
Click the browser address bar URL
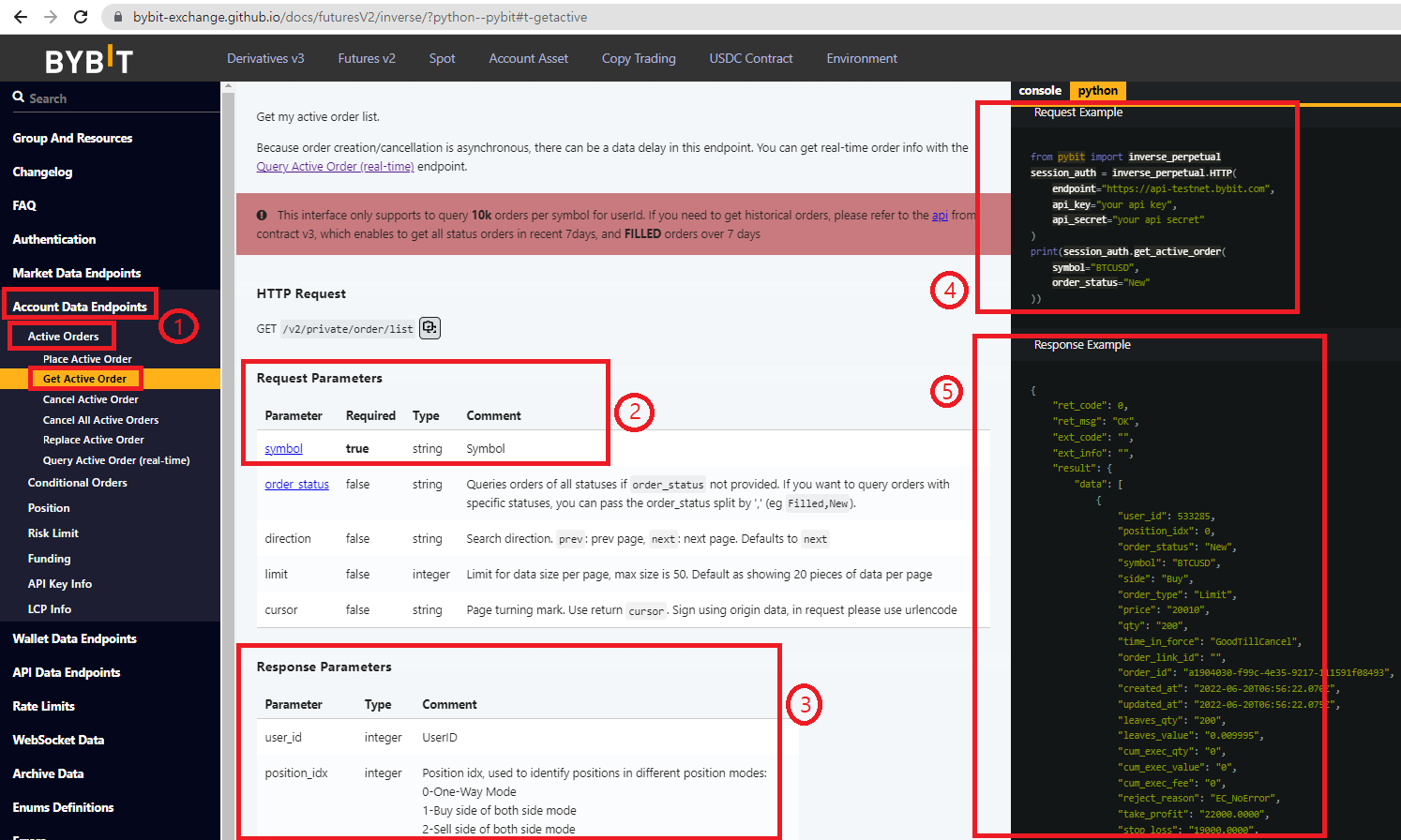tap(360, 17)
